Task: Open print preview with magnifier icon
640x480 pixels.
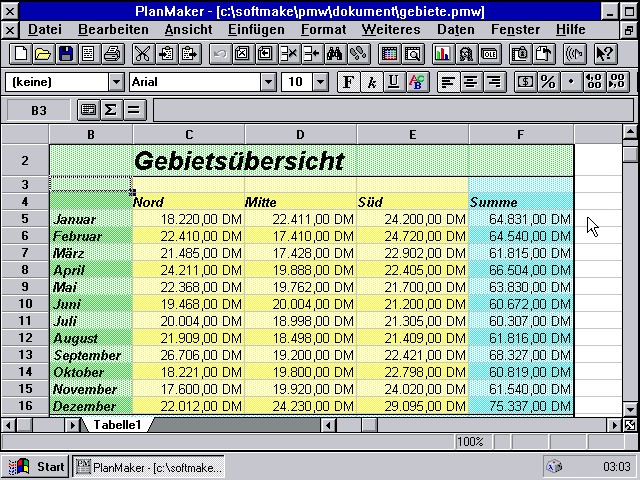Action: coord(413,54)
